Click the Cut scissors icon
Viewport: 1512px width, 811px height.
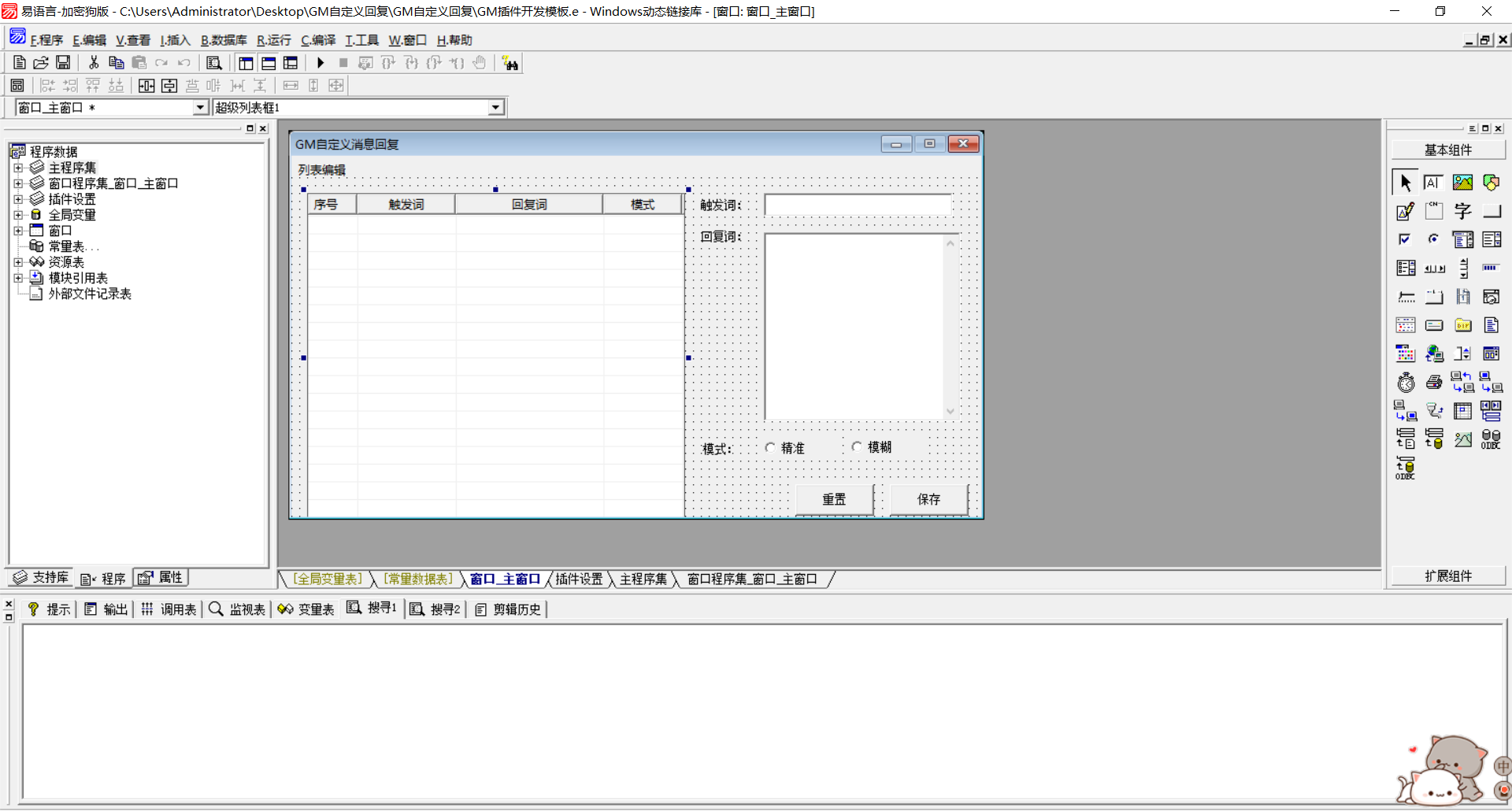point(94,63)
